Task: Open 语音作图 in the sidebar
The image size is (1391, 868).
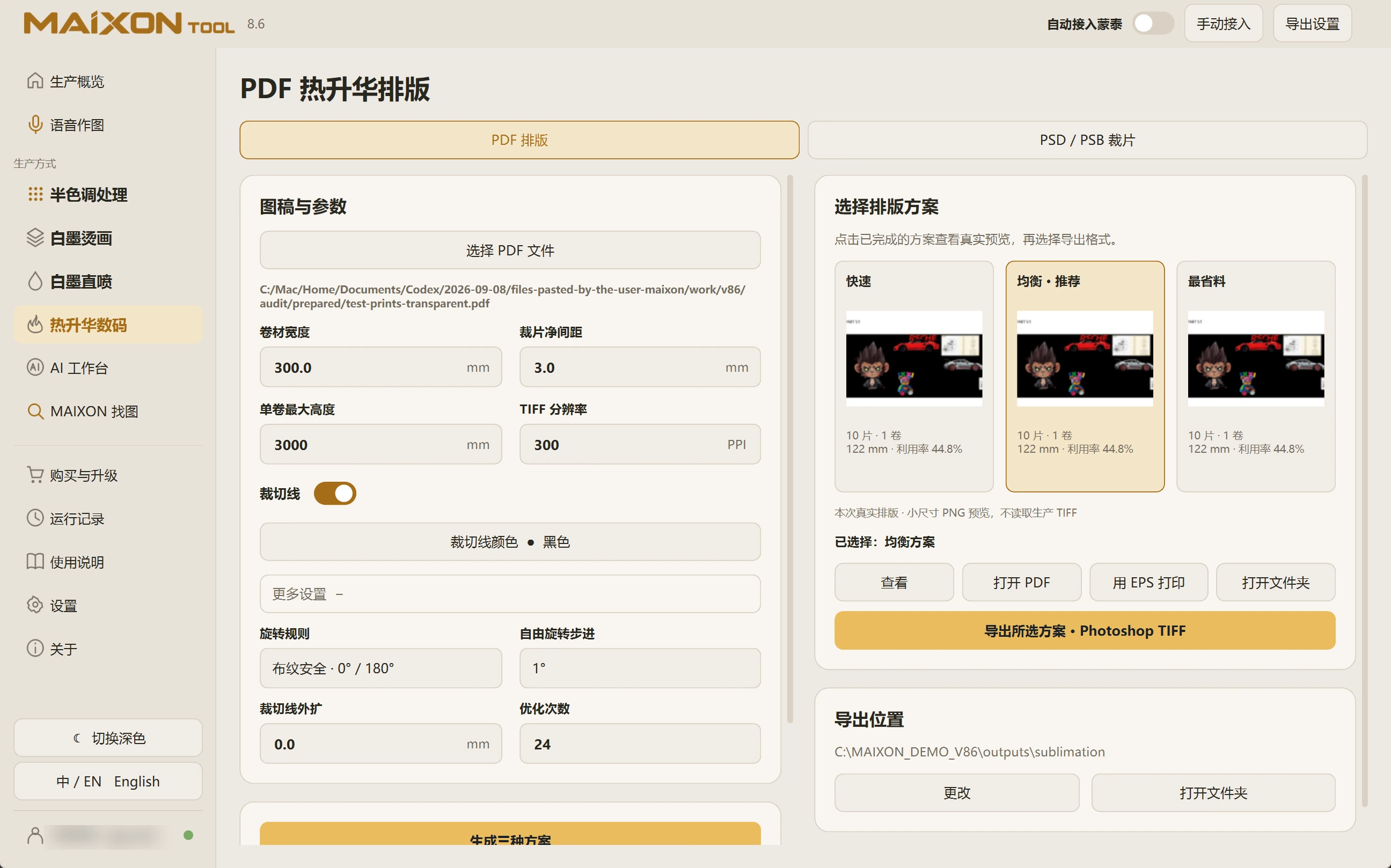Action: [108, 124]
